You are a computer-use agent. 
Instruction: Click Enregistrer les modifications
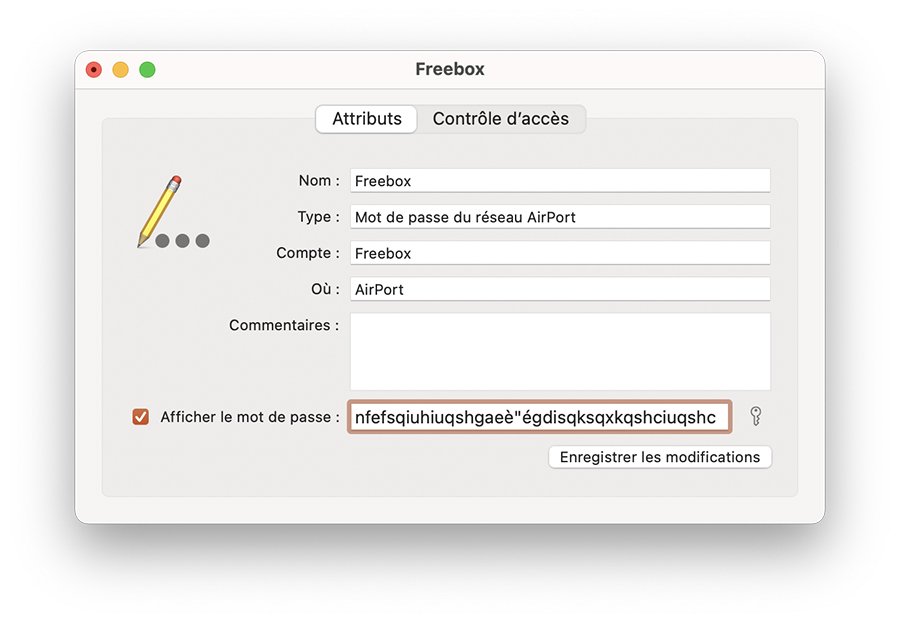(x=660, y=457)
